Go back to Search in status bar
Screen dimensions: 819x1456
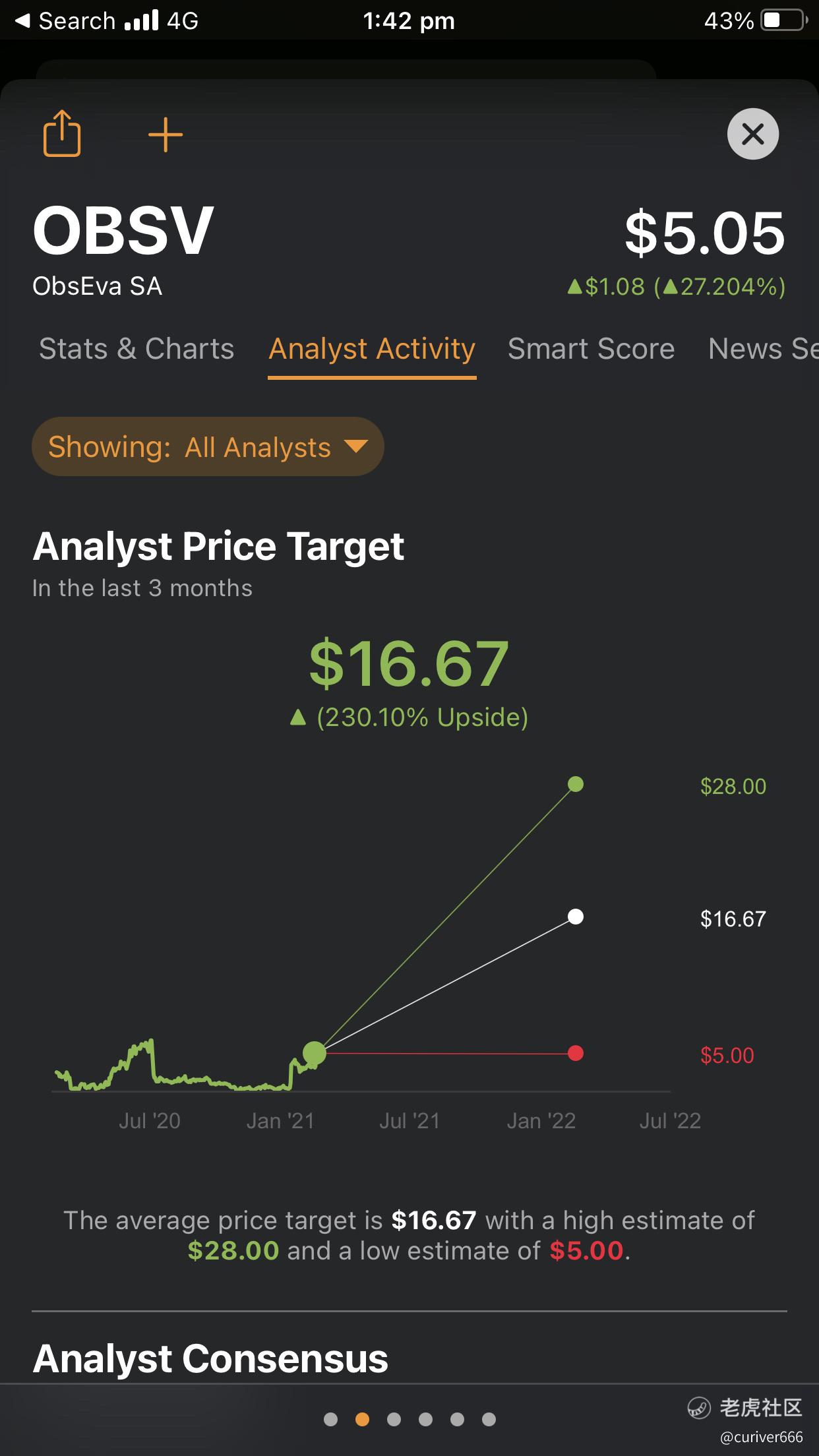pos(65,20)
